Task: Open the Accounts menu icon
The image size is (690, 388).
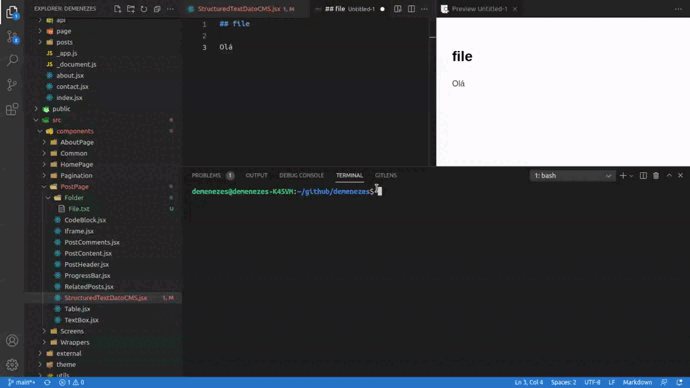Action: point(12,340)
